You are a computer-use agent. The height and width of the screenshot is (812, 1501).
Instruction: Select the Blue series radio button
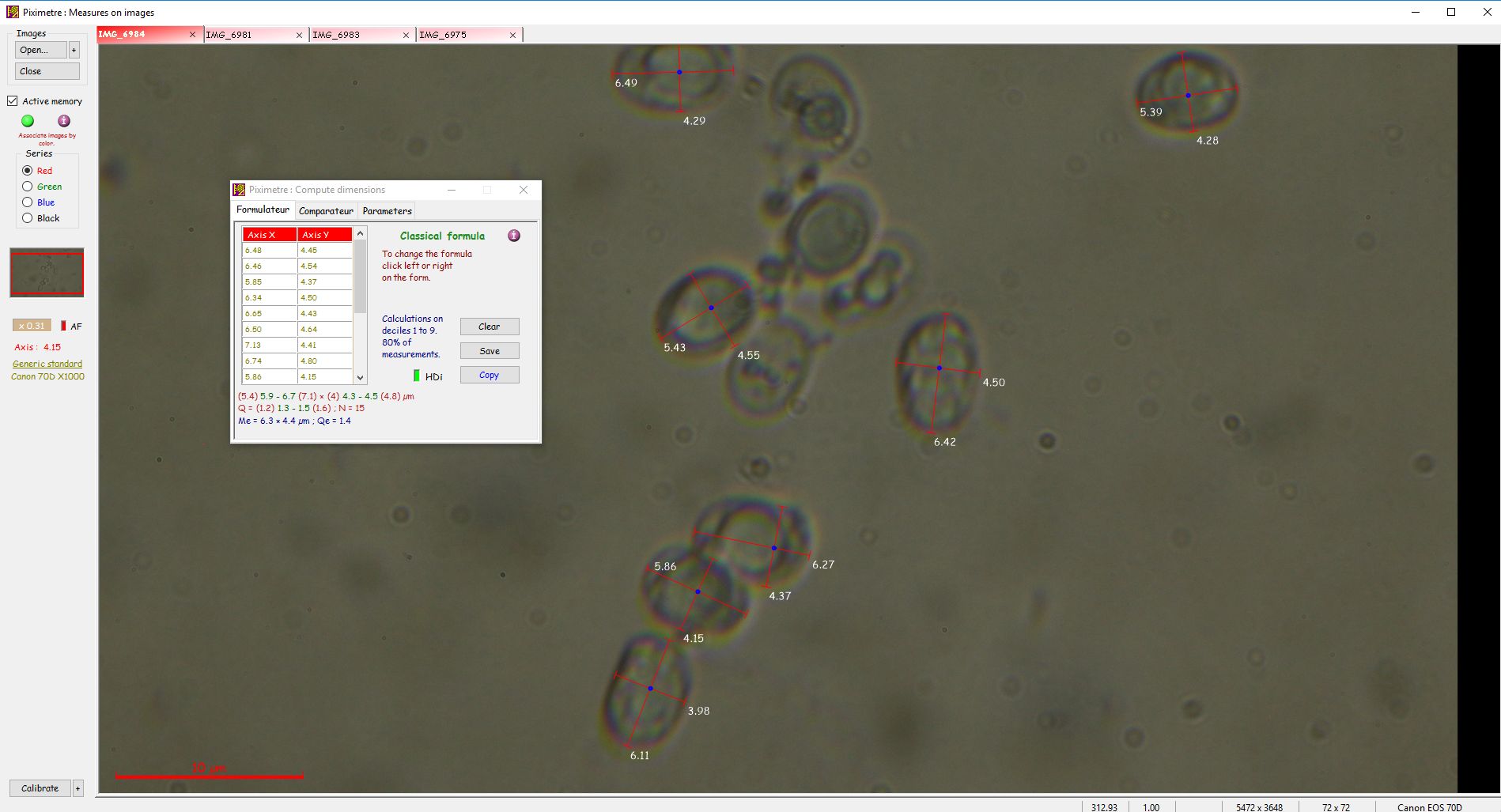(x=28, y=202)
